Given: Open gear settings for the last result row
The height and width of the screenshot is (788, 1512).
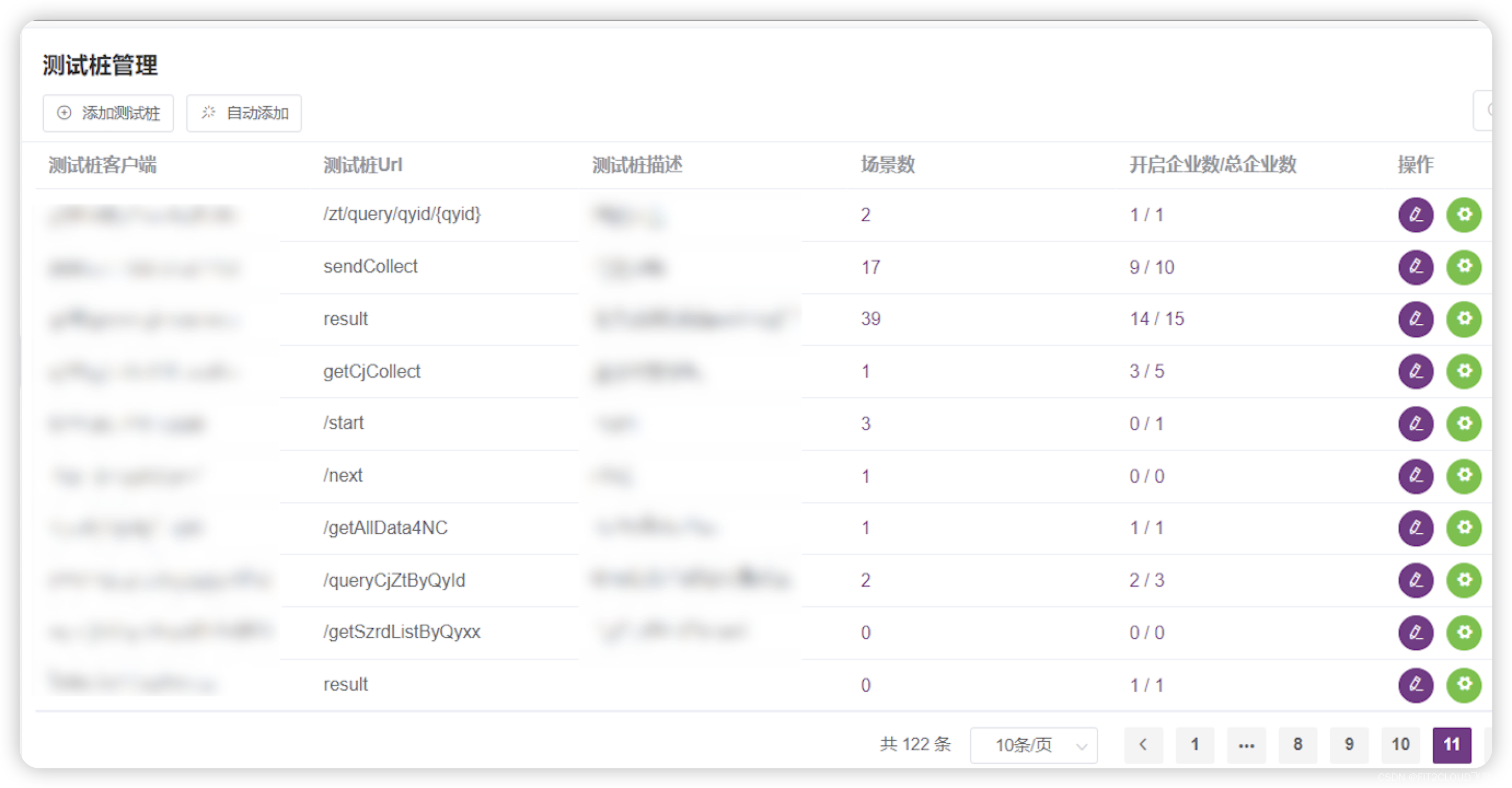Looking at the screenshot, I should pyautogui.click(x=1464, y=684).
